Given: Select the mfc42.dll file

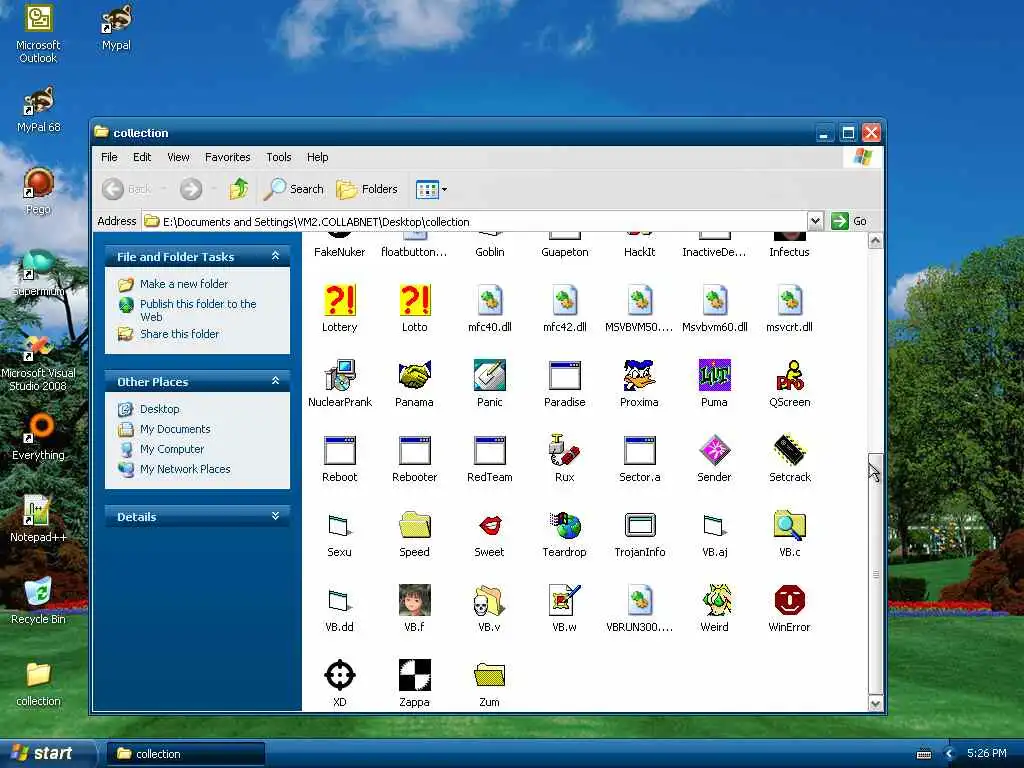Looking at the screenshot, I should (564, 300).
